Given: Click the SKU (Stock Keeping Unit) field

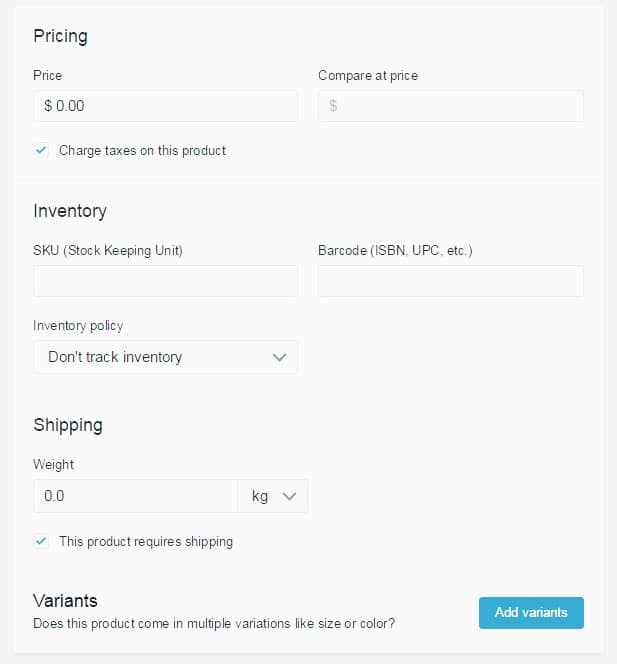Looking at the screenshot, I should (x=165, y=281).
